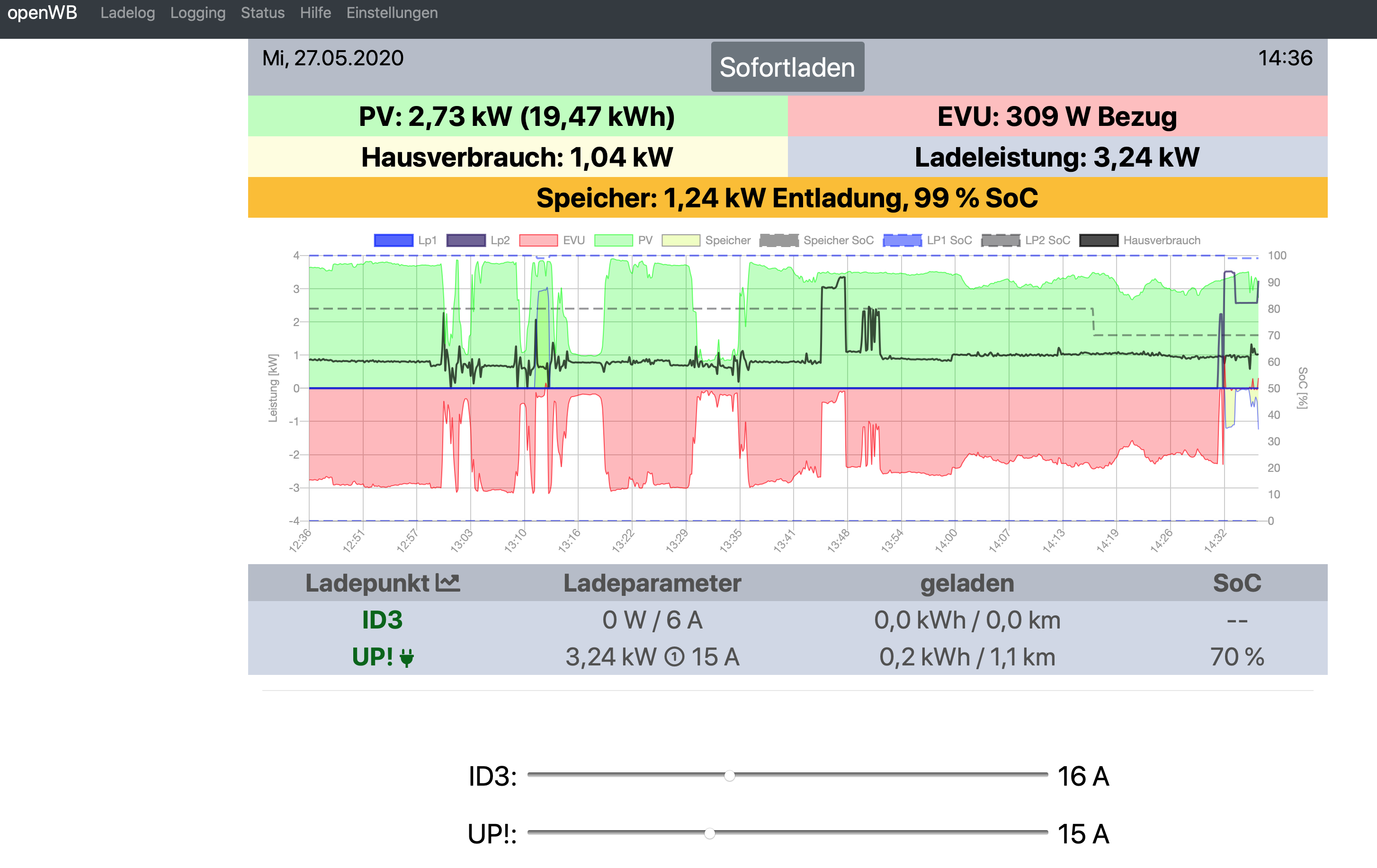1377x868 pixels.
Task: Click the UP! current slider handle
Action: [x=709, y=833]
